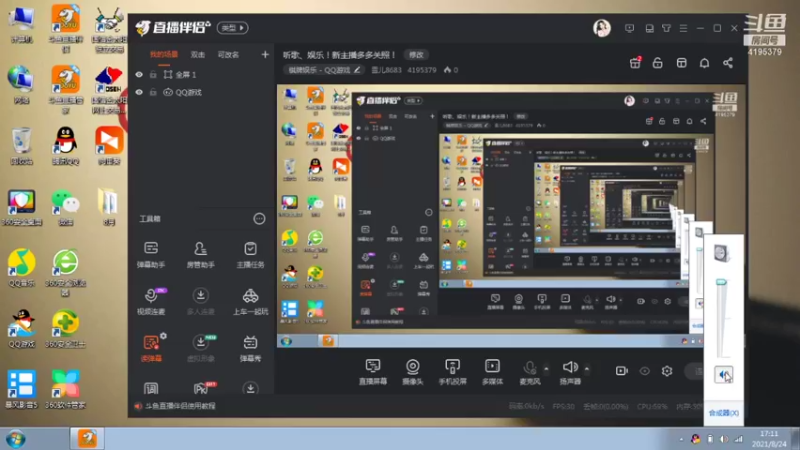Viewport: 800px width, 450px height.
Task: Add 手机投屏 phone cast source
Action: [x=453, y=371]
